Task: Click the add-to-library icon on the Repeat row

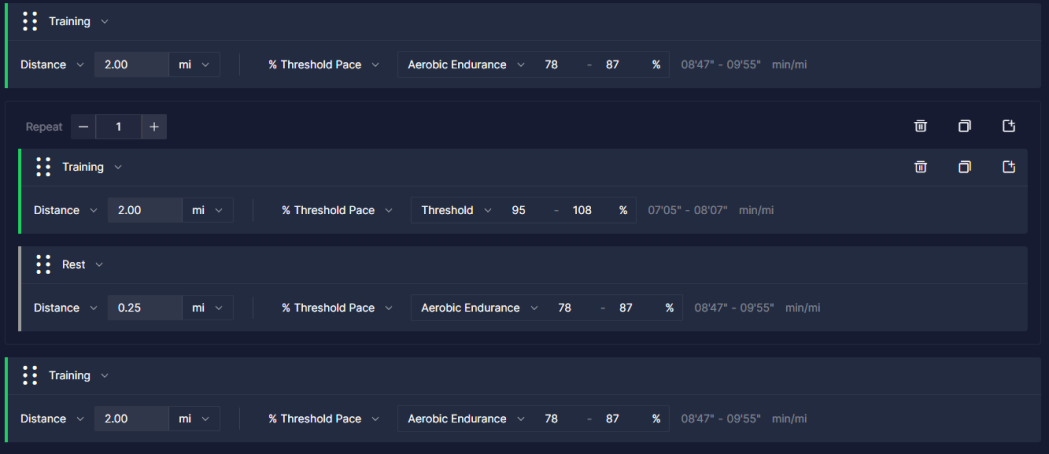Action: (x=1009, y=126)
